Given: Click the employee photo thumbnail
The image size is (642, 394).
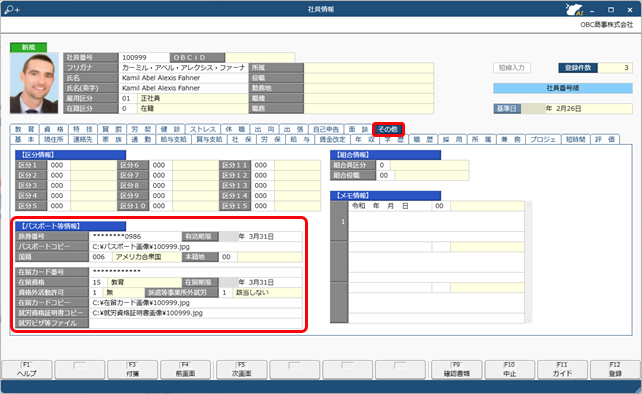Looking at the screenshot, I should tap(34, 83).
